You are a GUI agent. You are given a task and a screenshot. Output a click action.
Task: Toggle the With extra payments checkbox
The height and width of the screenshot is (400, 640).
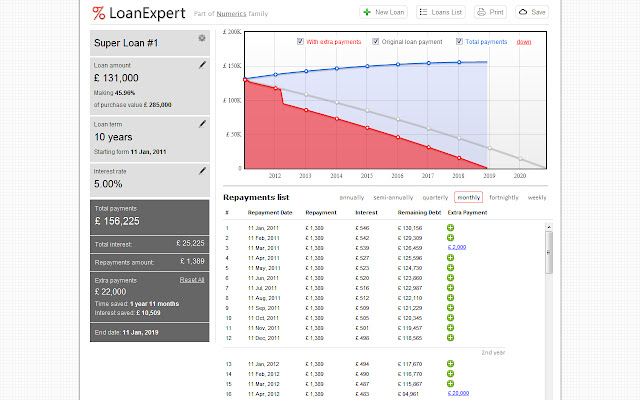coord(300,41)
